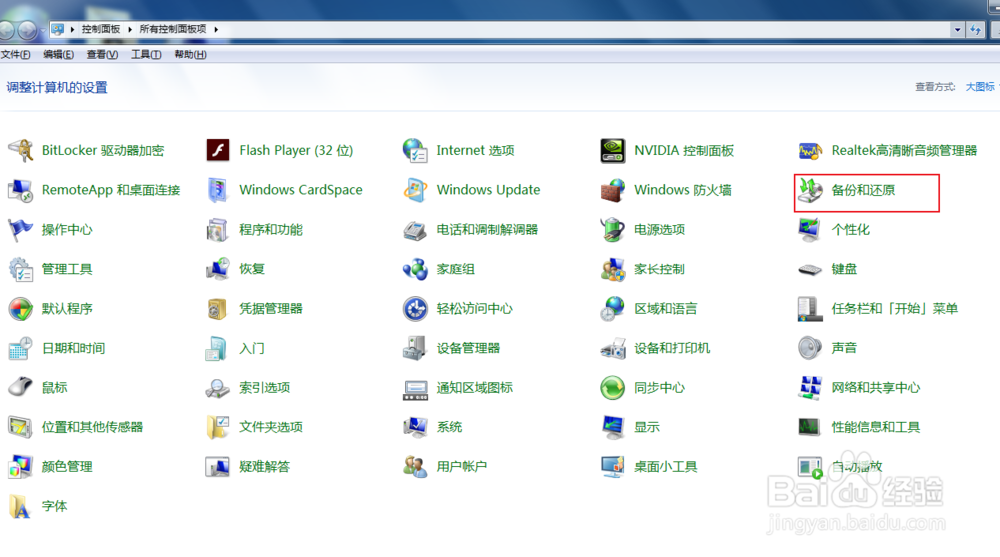The height and width of the screenshot is (557, 1000).
Task: Open the 工具(T) menu
Action: tap(146, 55)
